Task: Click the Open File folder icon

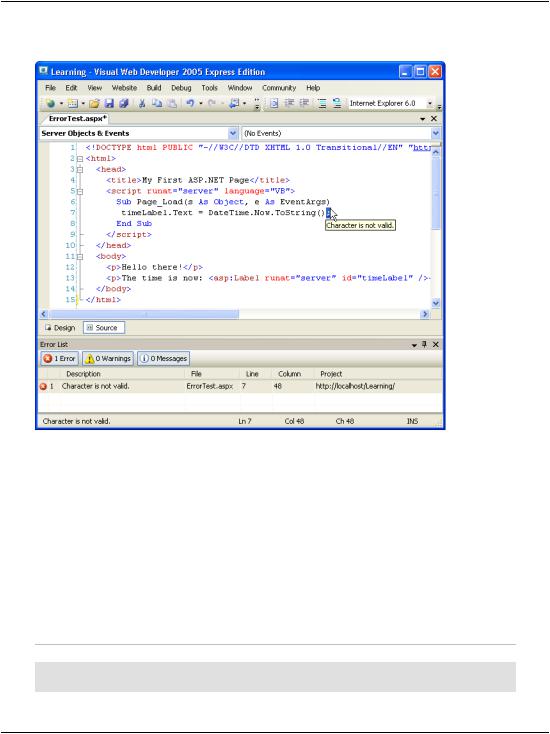Action: point(94,103)
